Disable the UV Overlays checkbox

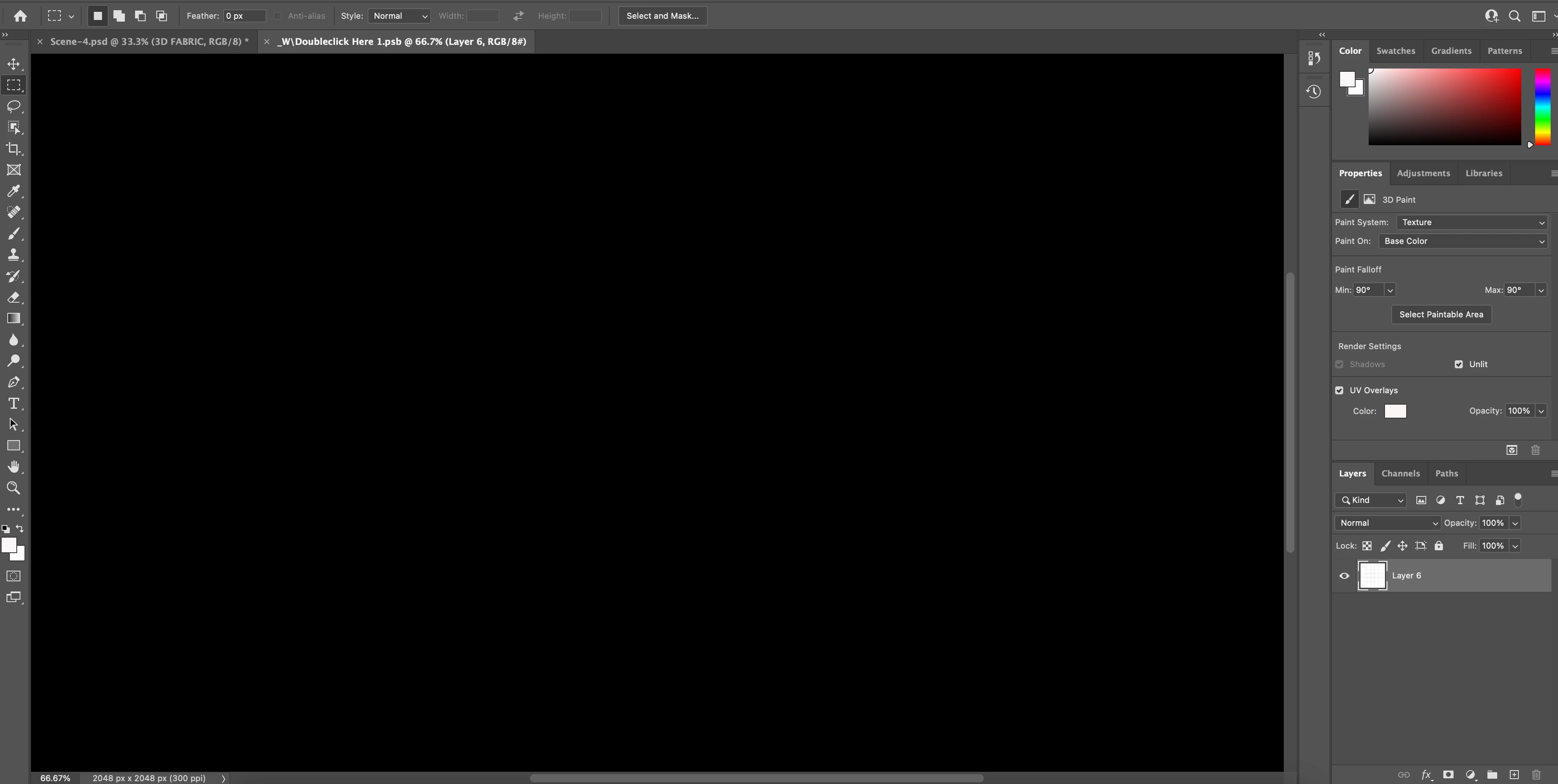(x=1339, y=390)
